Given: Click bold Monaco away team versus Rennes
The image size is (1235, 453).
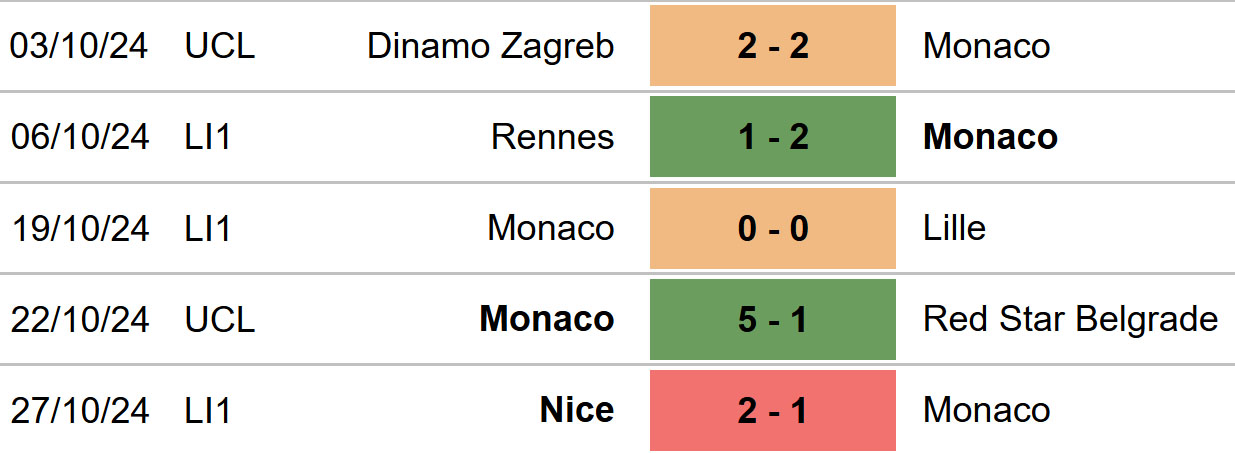Looking at the screenshot, I should tap(991, 137).
